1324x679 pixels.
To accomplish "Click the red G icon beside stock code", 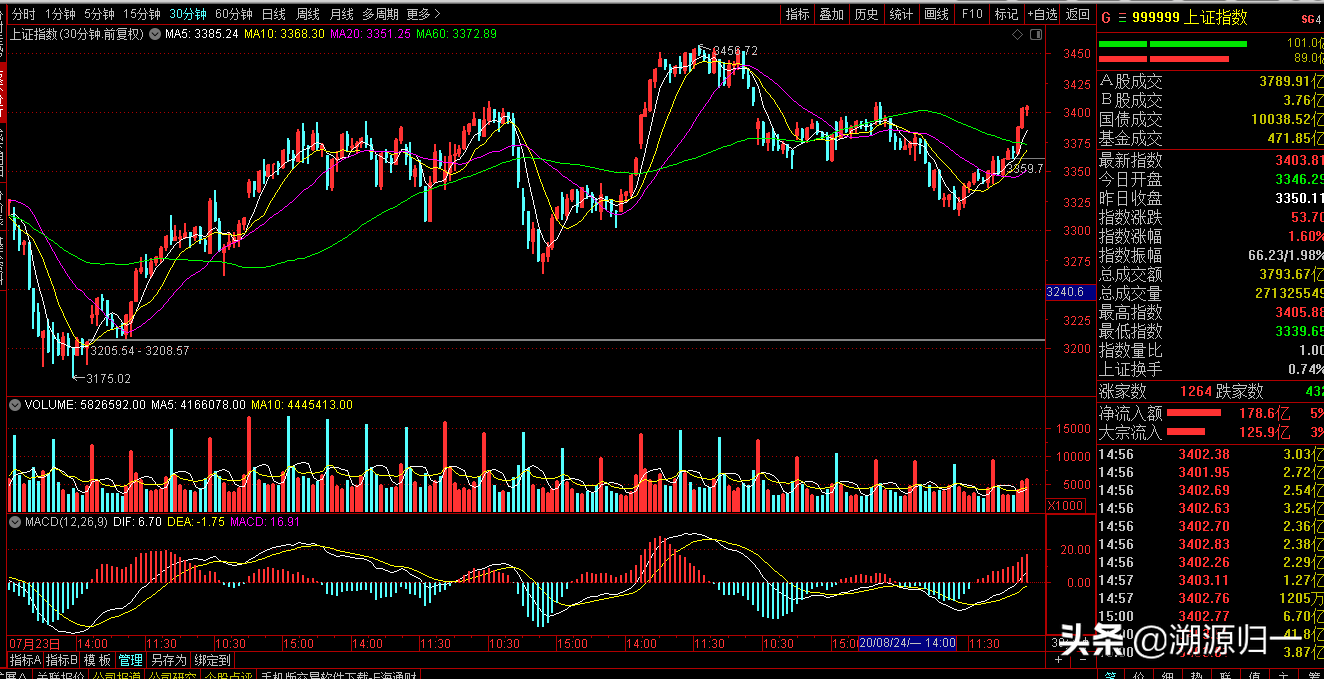I will (x=1105, y=17).
